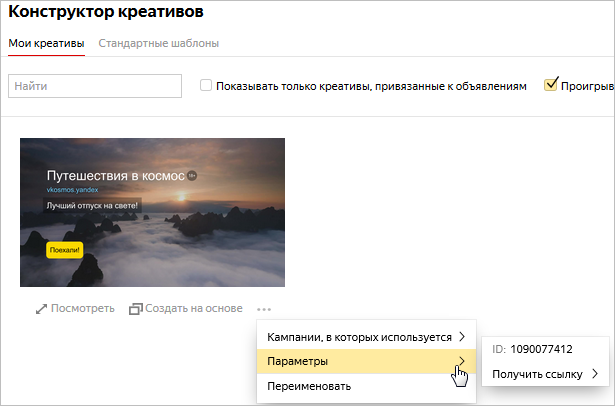Select the Параметры menu entry

[366, 361]
